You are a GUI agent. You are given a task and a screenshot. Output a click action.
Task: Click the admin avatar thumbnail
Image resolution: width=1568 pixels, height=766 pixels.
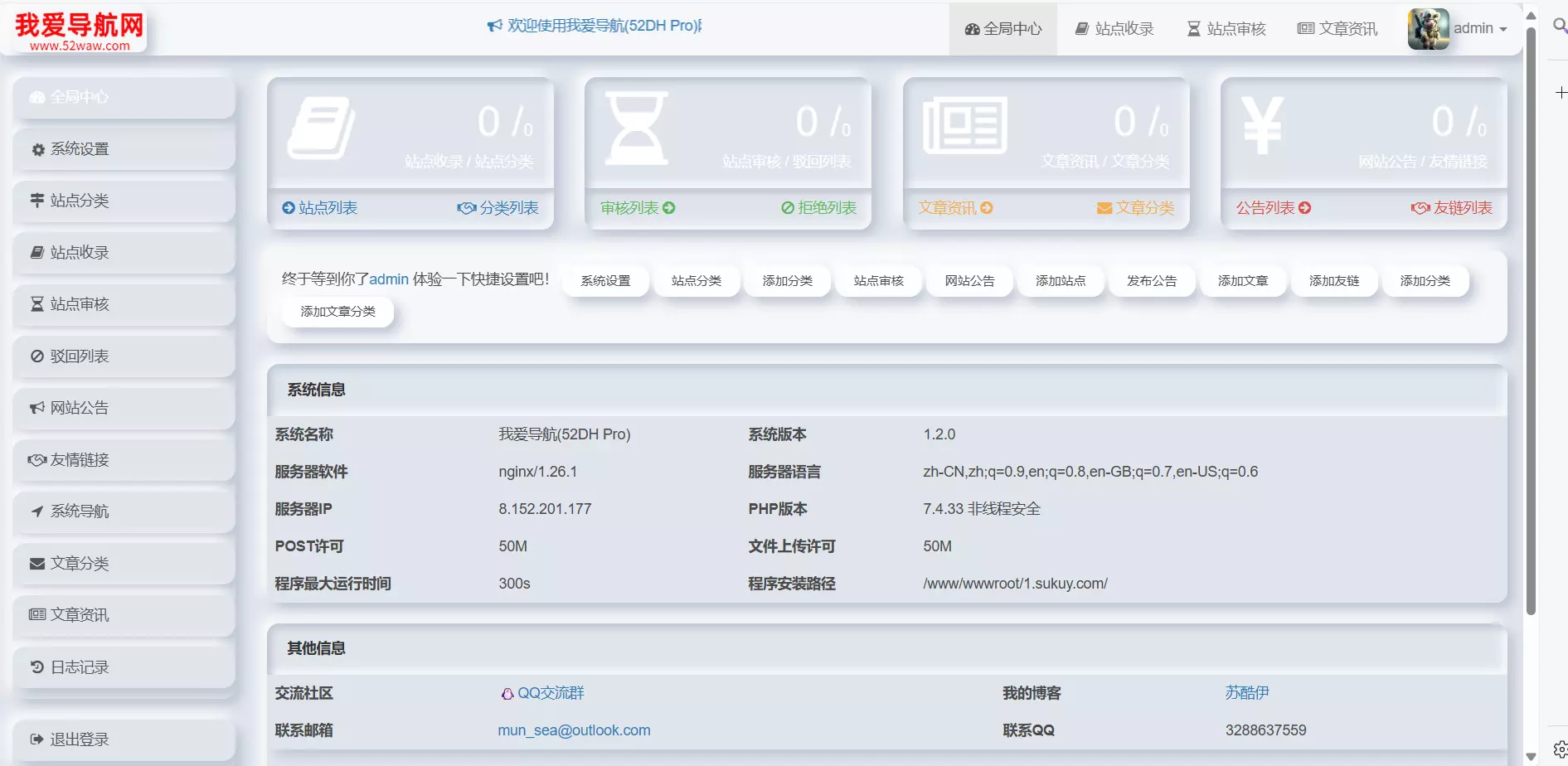(1428, 27)
